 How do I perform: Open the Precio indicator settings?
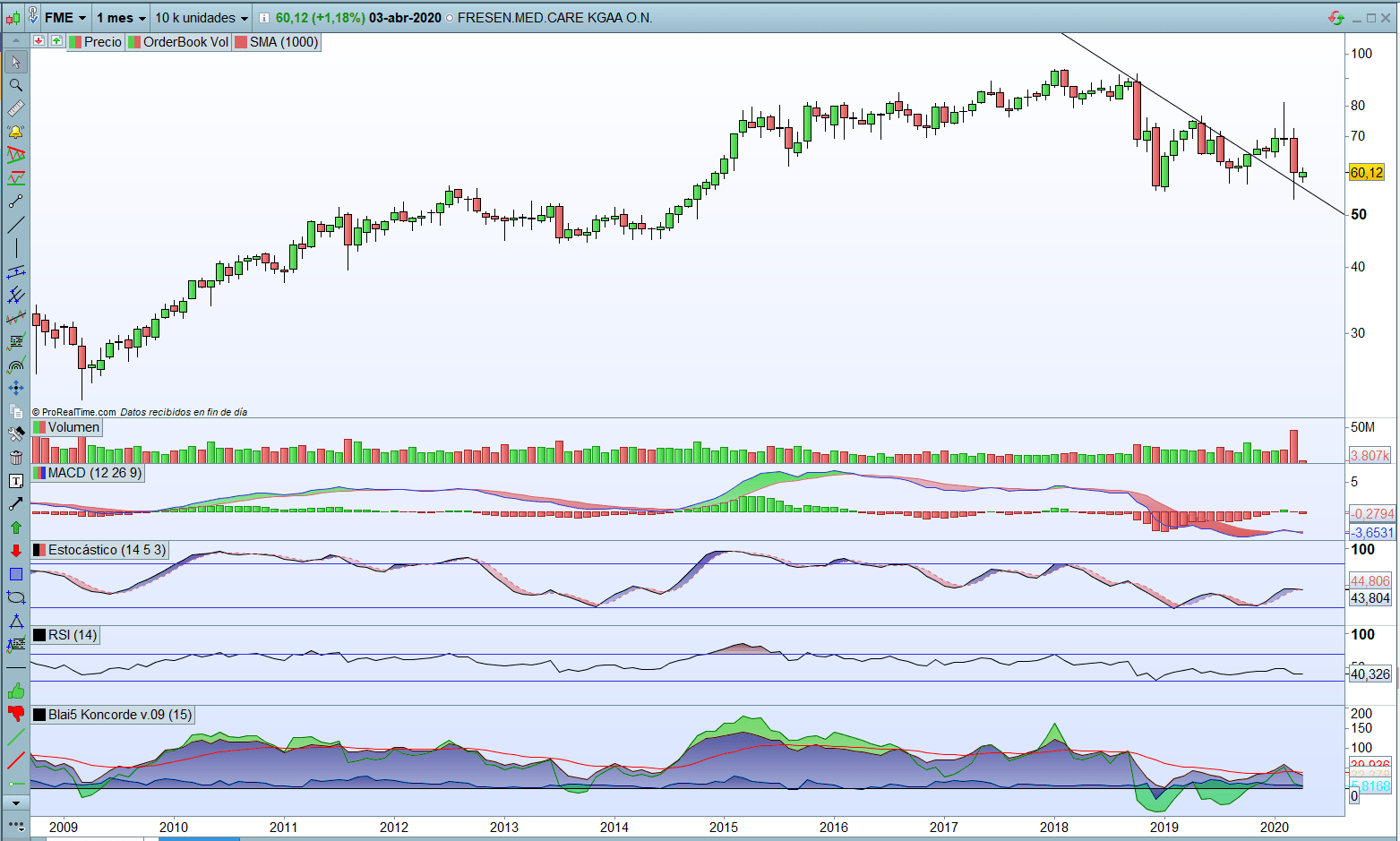coord(96,42)
